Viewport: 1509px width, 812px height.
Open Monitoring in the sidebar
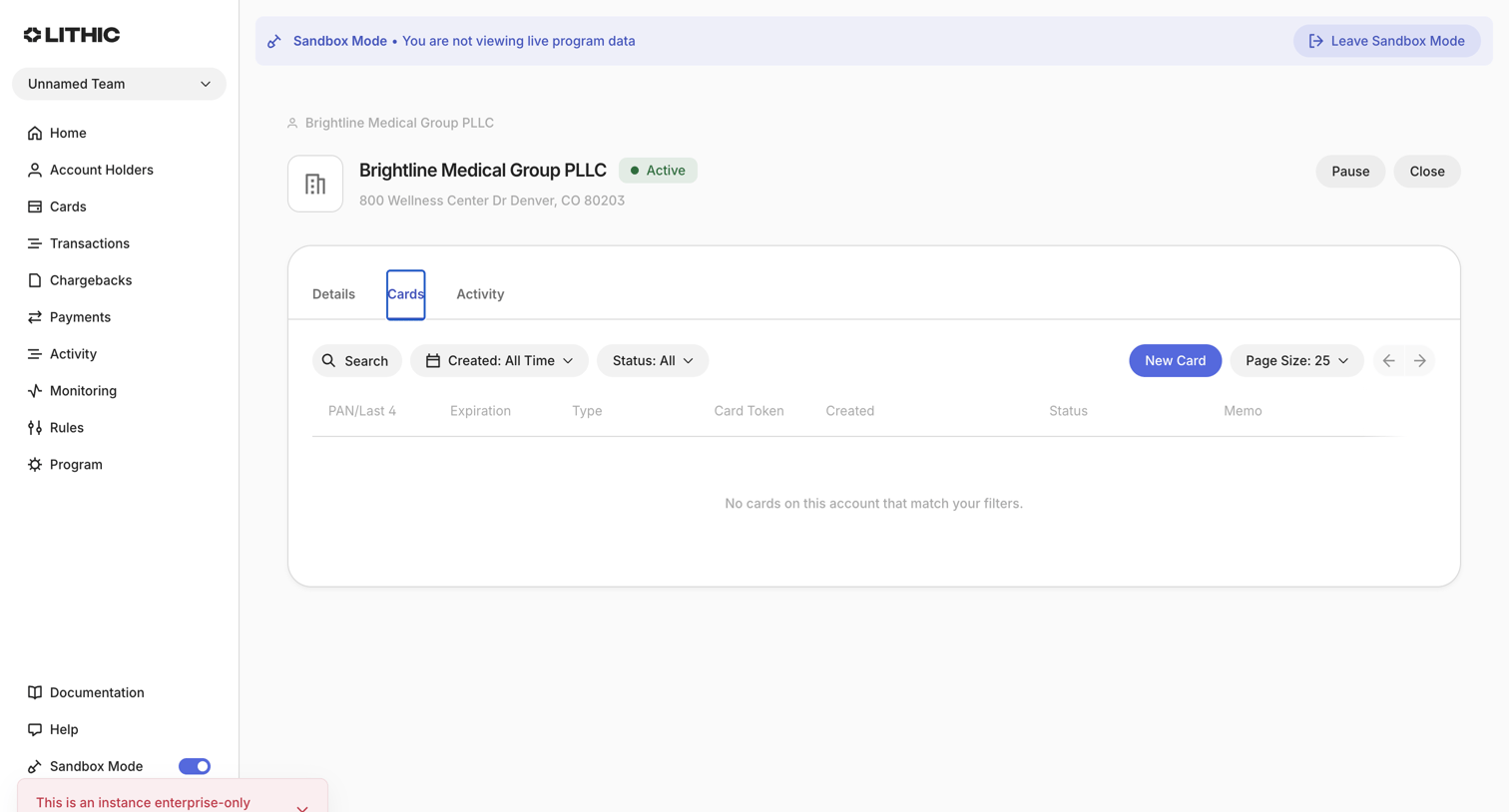tap(83, 391)
